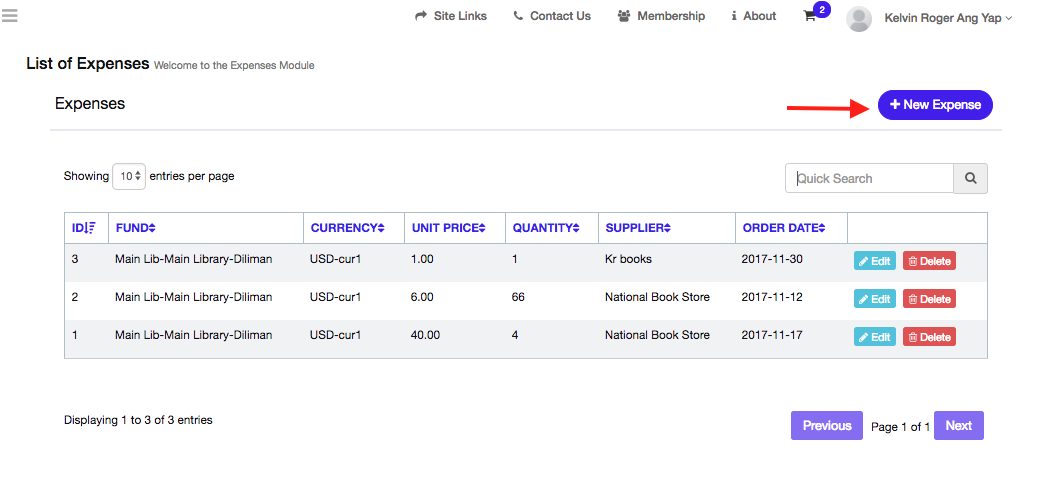Go to Next page of expenses

tap(958, 426)
